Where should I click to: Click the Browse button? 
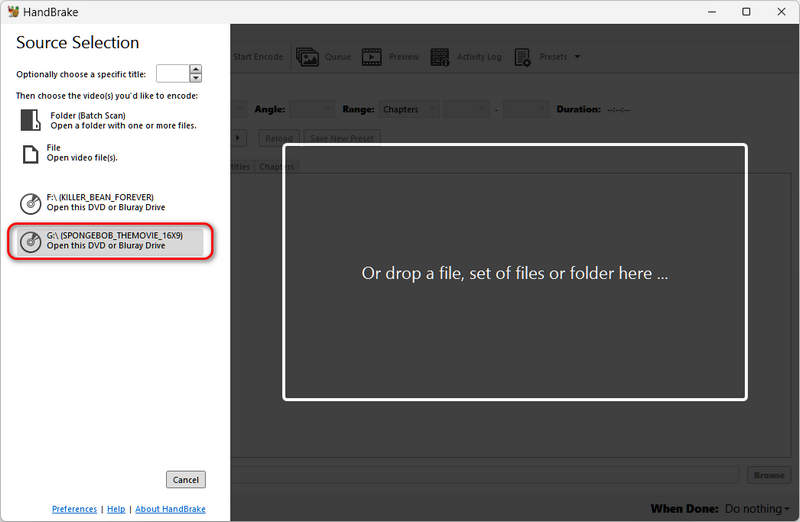pos(769,475)
